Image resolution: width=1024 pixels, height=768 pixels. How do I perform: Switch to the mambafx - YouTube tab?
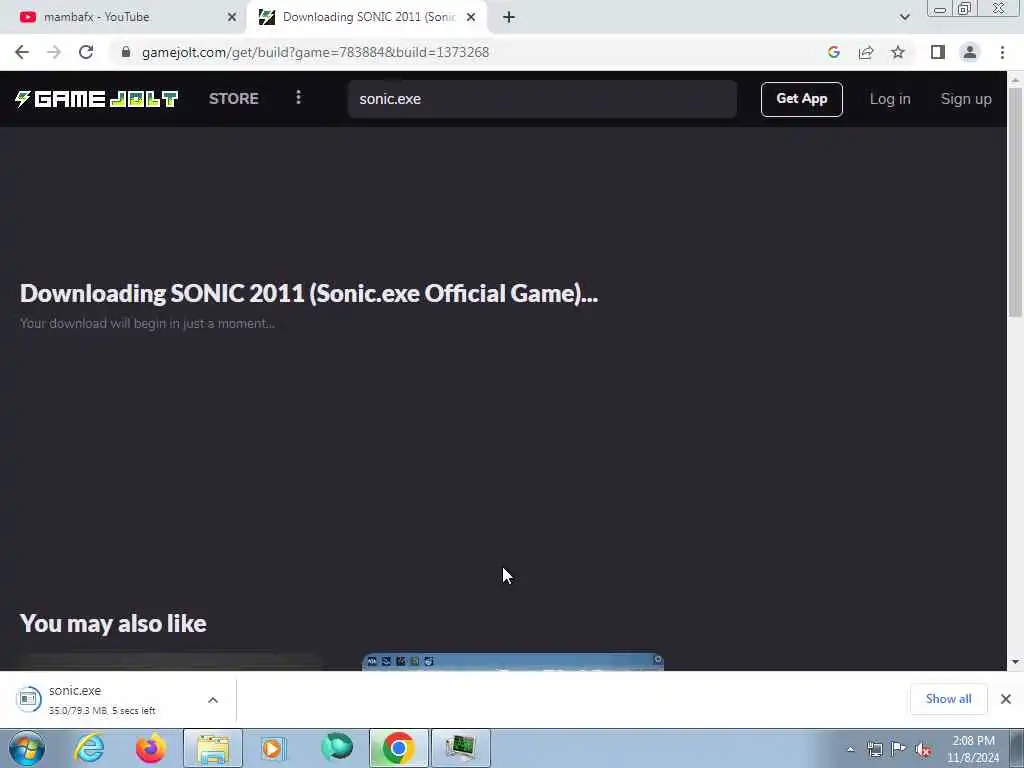pos(124,17)
